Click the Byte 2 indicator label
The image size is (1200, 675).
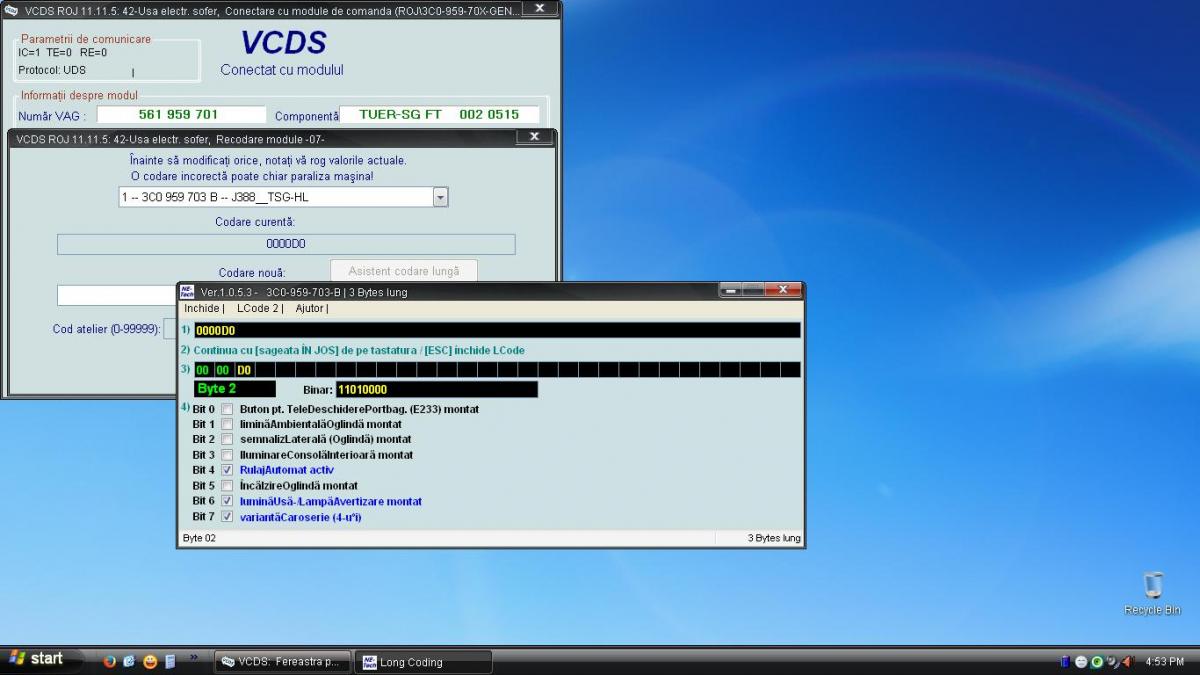point(235,389)
